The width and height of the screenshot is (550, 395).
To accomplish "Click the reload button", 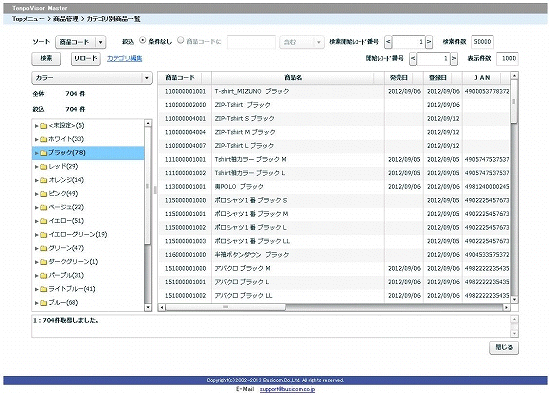I will 86,58.
